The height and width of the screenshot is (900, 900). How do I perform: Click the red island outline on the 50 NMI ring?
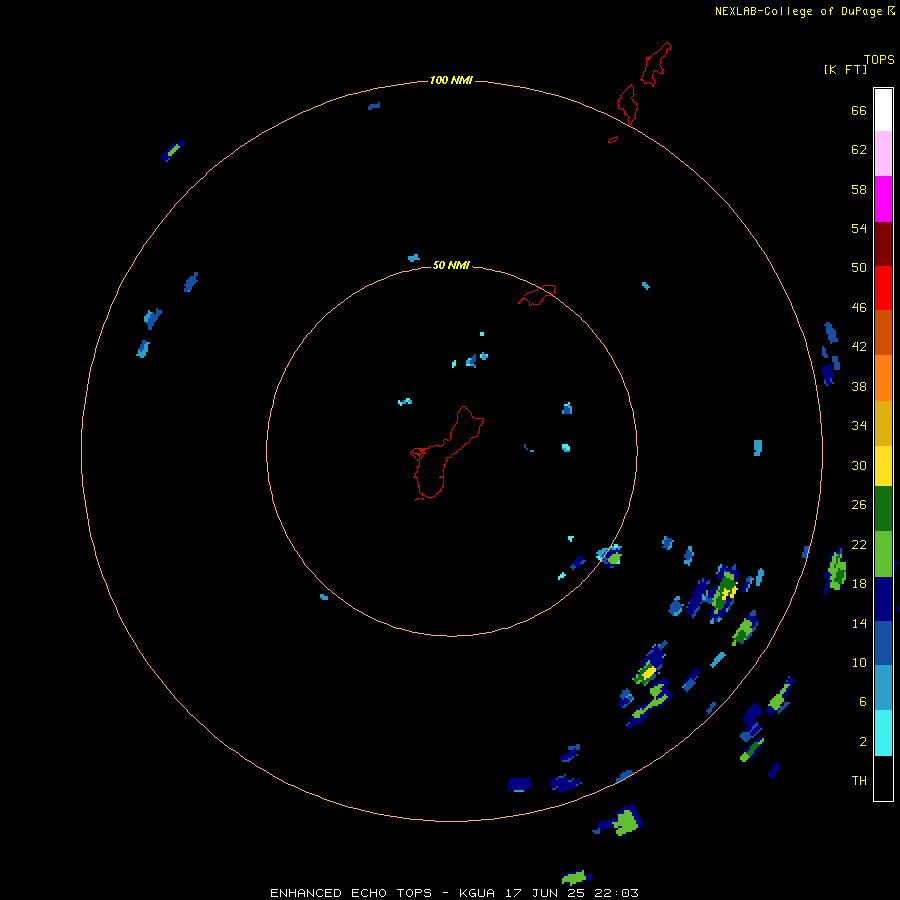537,295
